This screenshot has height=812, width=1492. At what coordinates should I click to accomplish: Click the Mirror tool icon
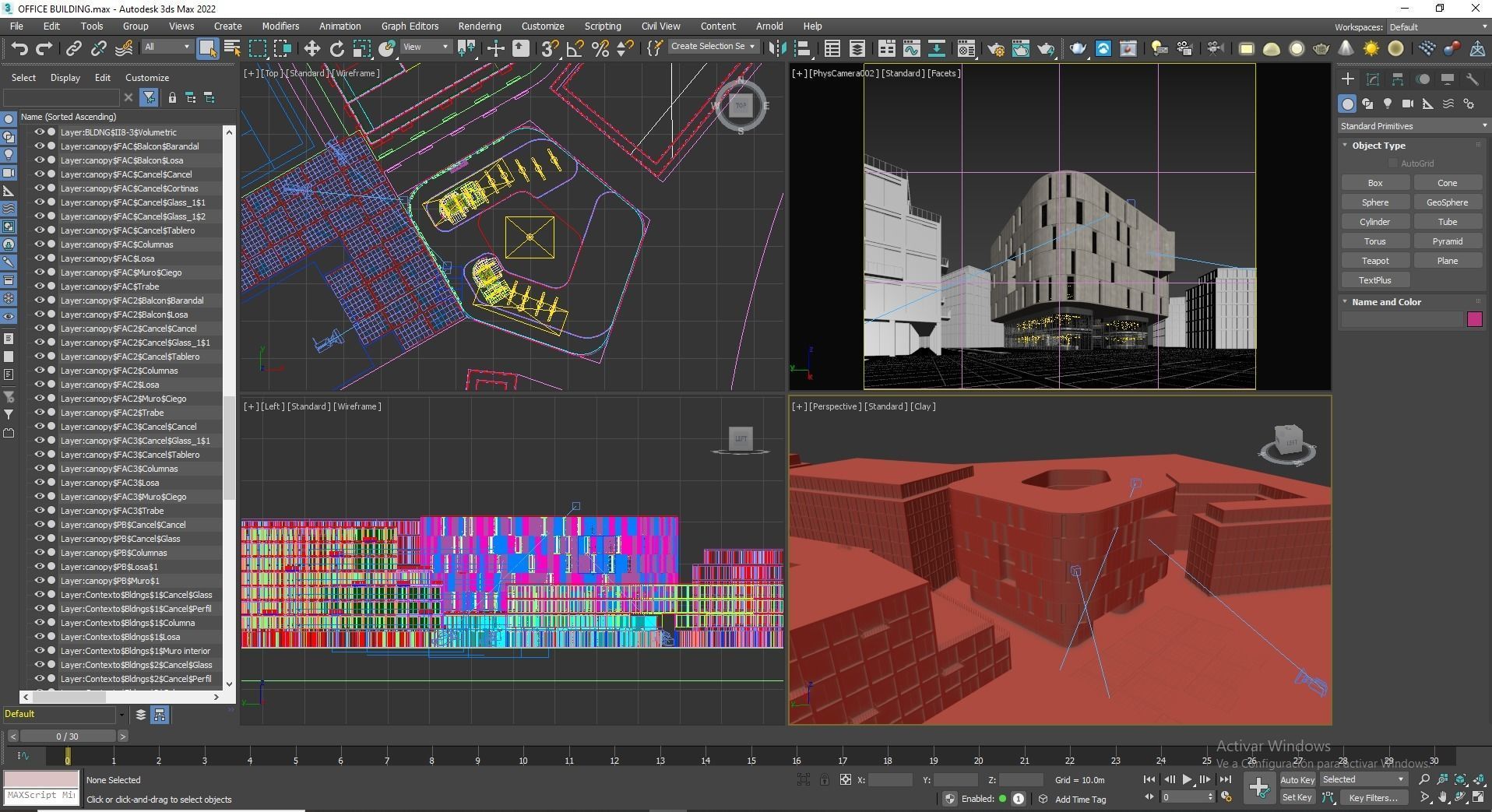click(x=777, y=48)
